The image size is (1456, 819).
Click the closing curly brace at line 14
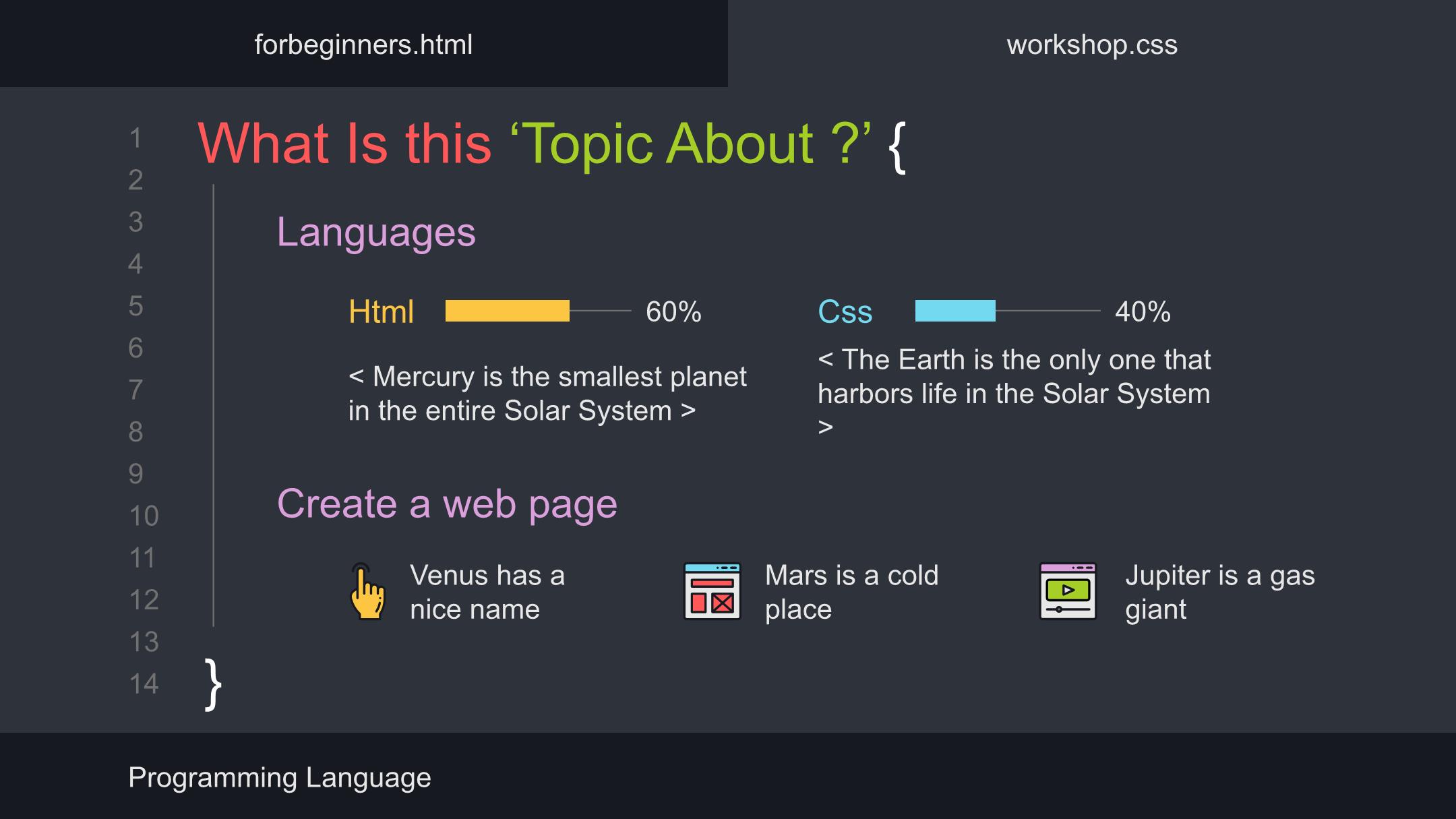213,684
